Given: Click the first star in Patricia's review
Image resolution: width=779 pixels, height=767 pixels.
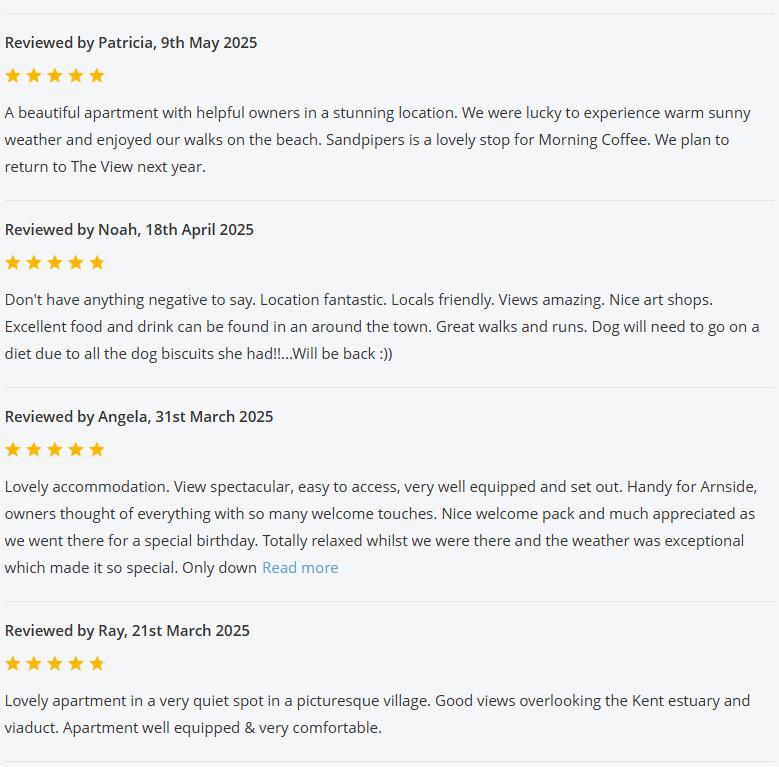Looking at the screenshot, I should 13,76.
